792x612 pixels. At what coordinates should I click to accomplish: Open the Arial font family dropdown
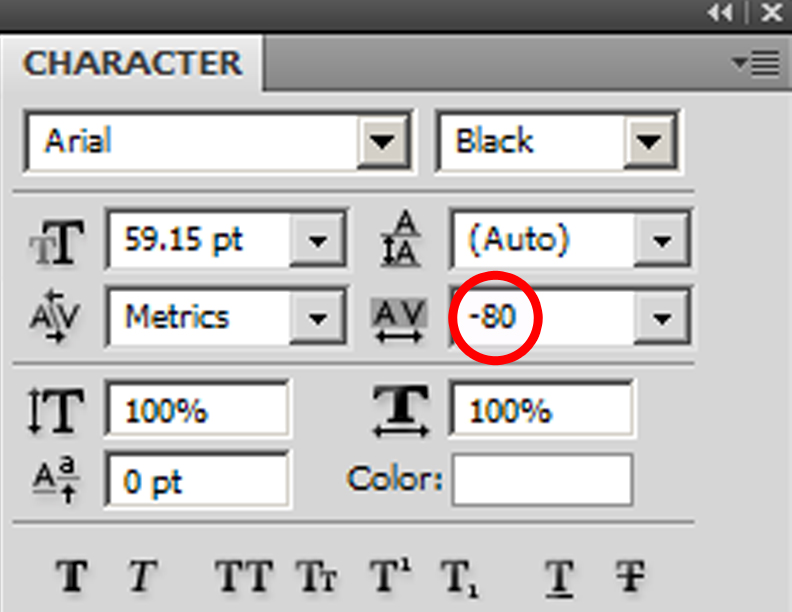pyautogui.click(x=383, y=141)
